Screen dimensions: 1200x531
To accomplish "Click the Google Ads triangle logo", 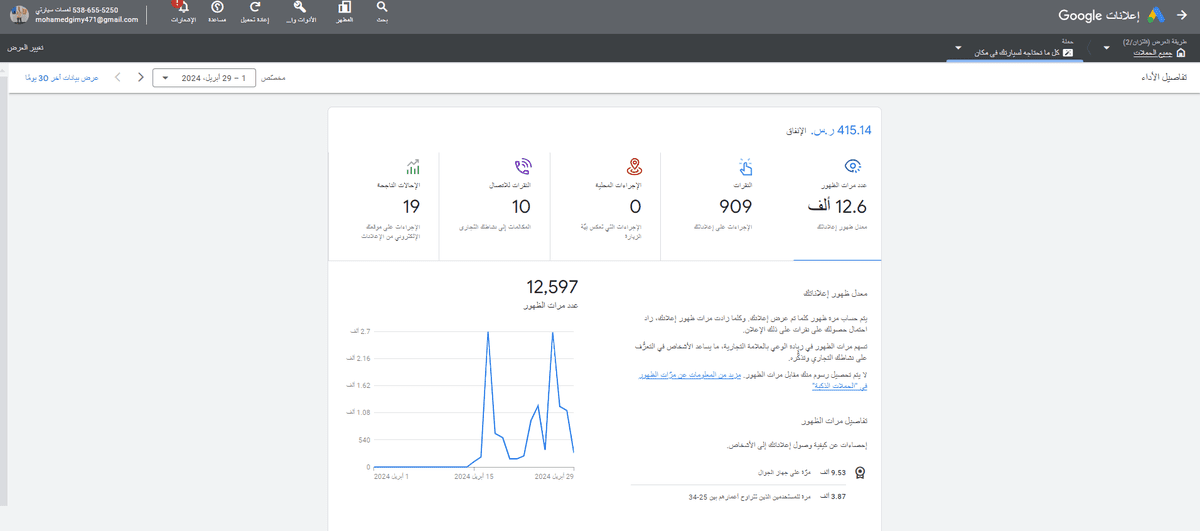I will click(x=1157, y=15).
